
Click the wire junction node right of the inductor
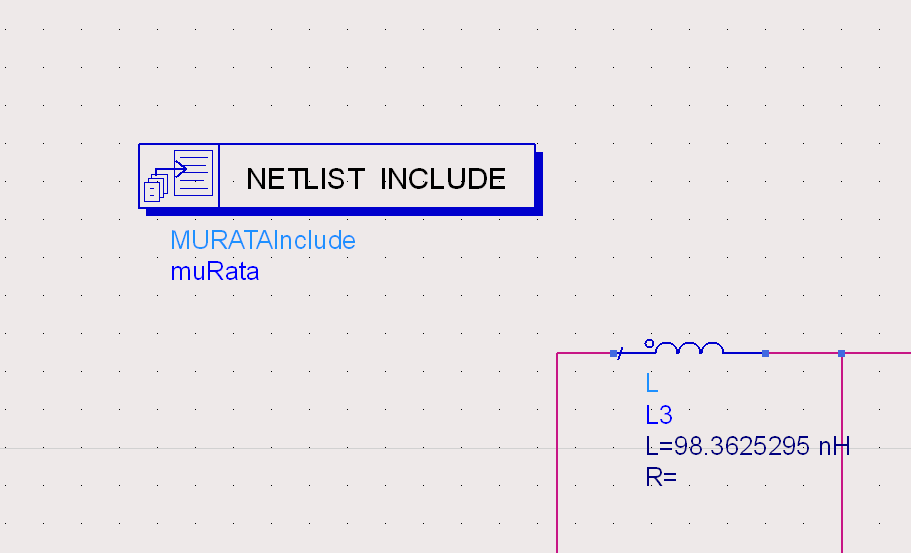[x=841, y=353]
